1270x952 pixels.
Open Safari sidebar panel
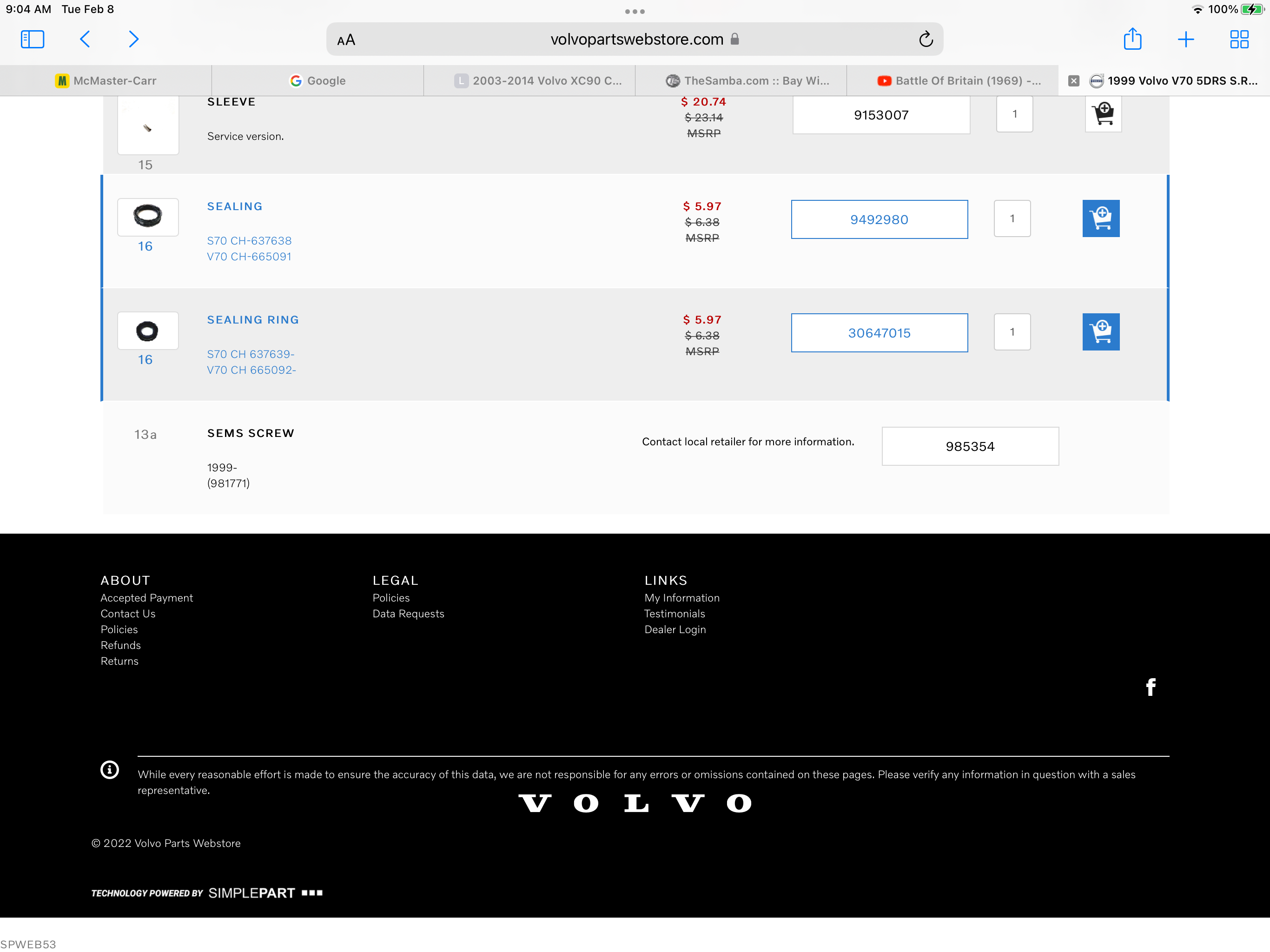click(32, 39)
